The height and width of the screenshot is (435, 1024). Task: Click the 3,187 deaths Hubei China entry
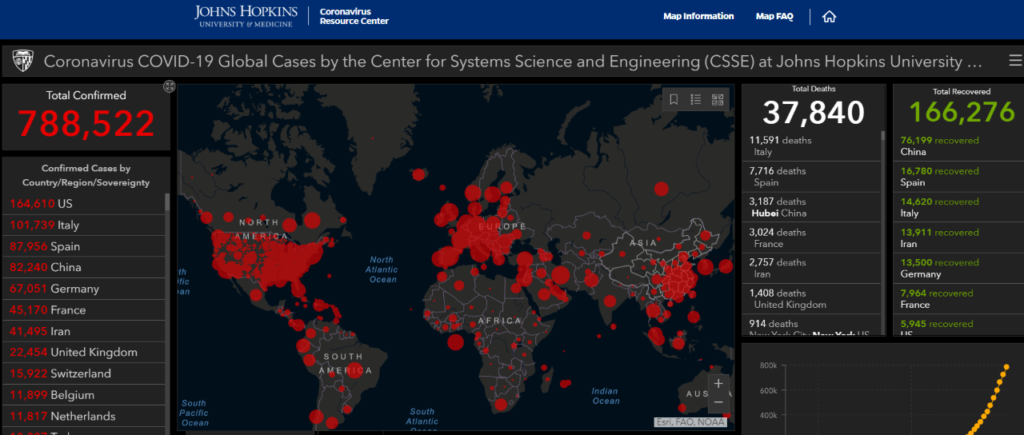click(811, 208)
